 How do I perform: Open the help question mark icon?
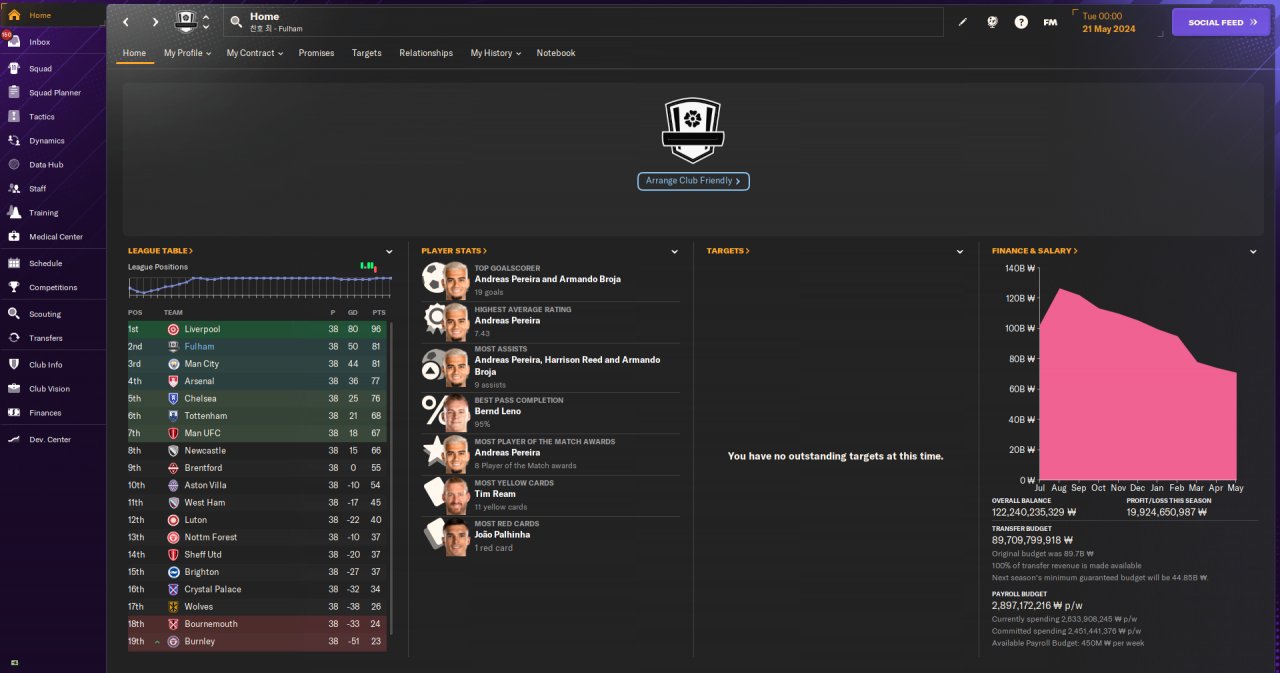[1021, 22]
